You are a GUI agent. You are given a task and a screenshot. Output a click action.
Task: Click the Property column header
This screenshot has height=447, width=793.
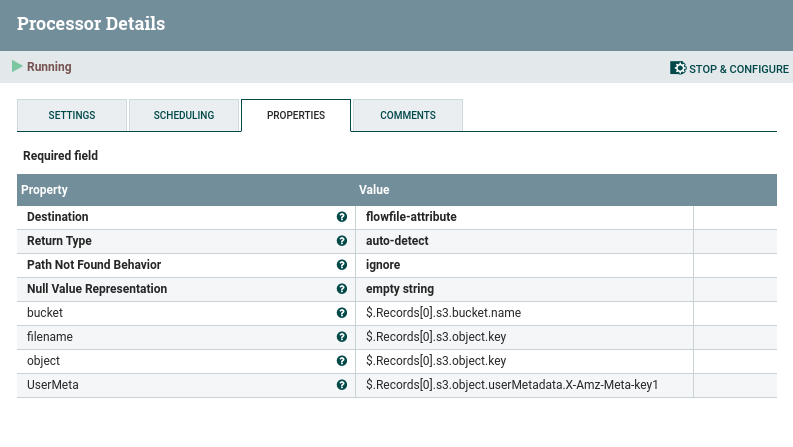[44, 189]
